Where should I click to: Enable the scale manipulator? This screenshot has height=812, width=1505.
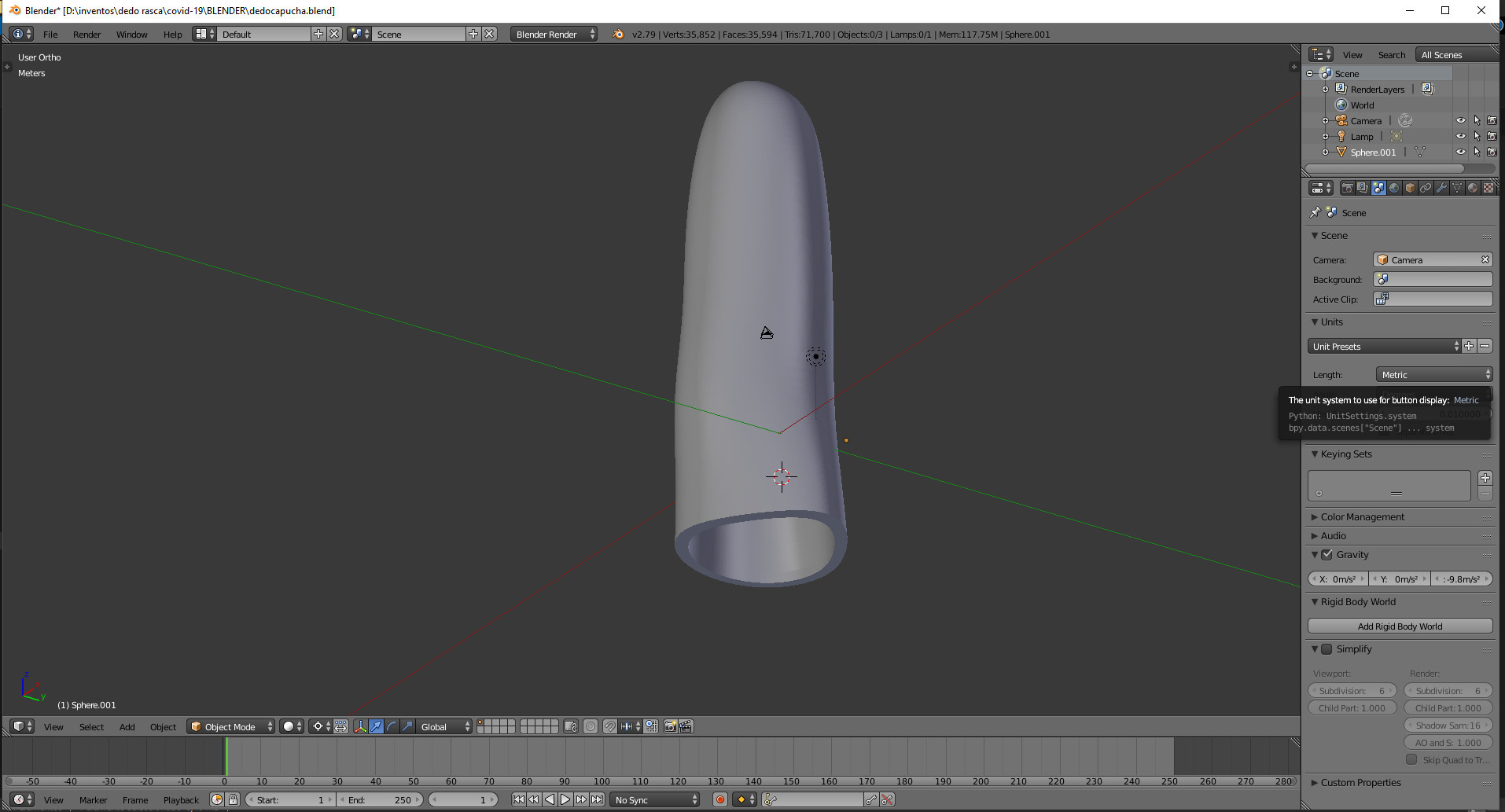point(407,726)
